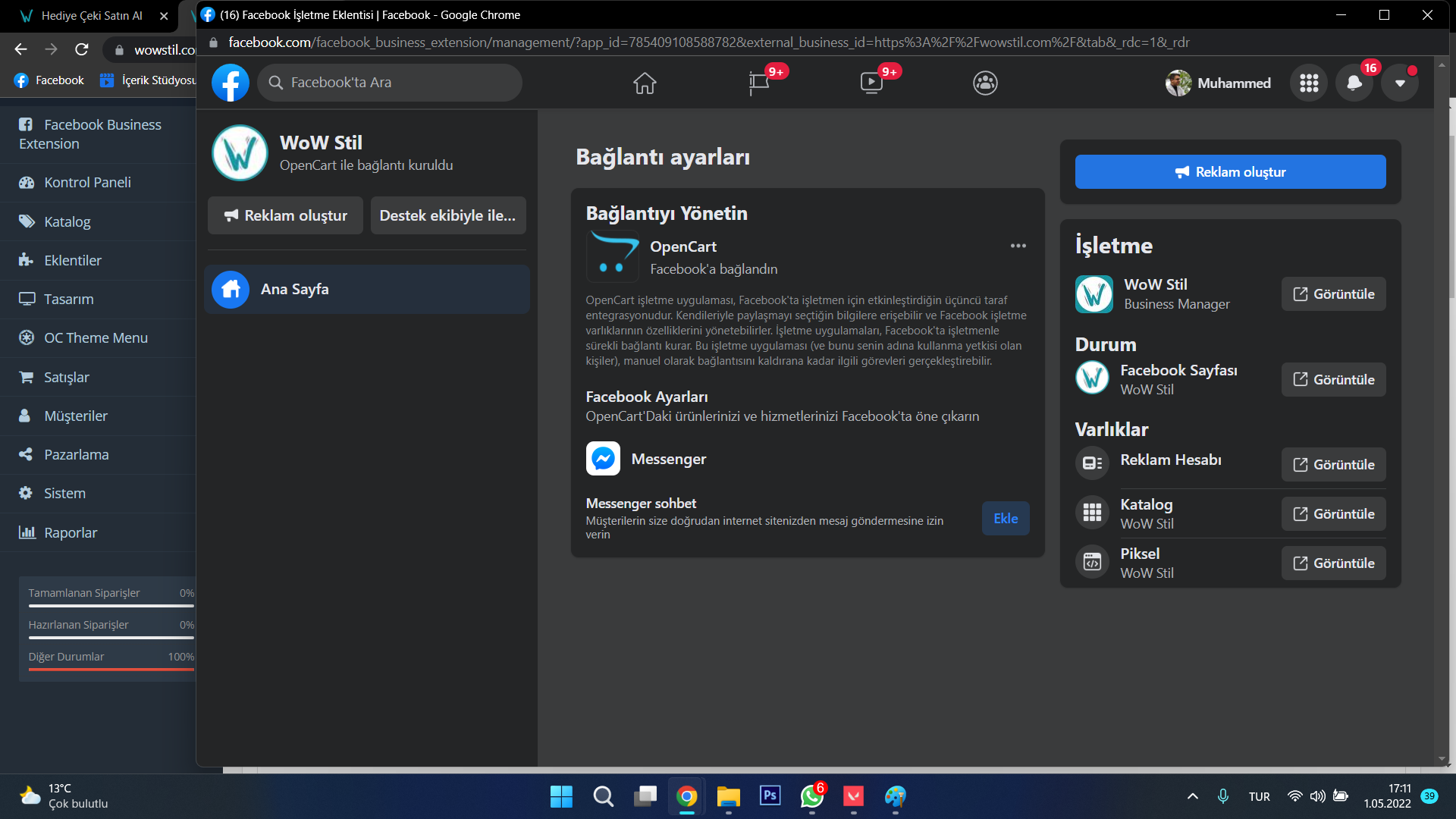Screen dimensions: 1456x819
Task: Open the weather widget on taskbar
Action: (x=64, y=796)
